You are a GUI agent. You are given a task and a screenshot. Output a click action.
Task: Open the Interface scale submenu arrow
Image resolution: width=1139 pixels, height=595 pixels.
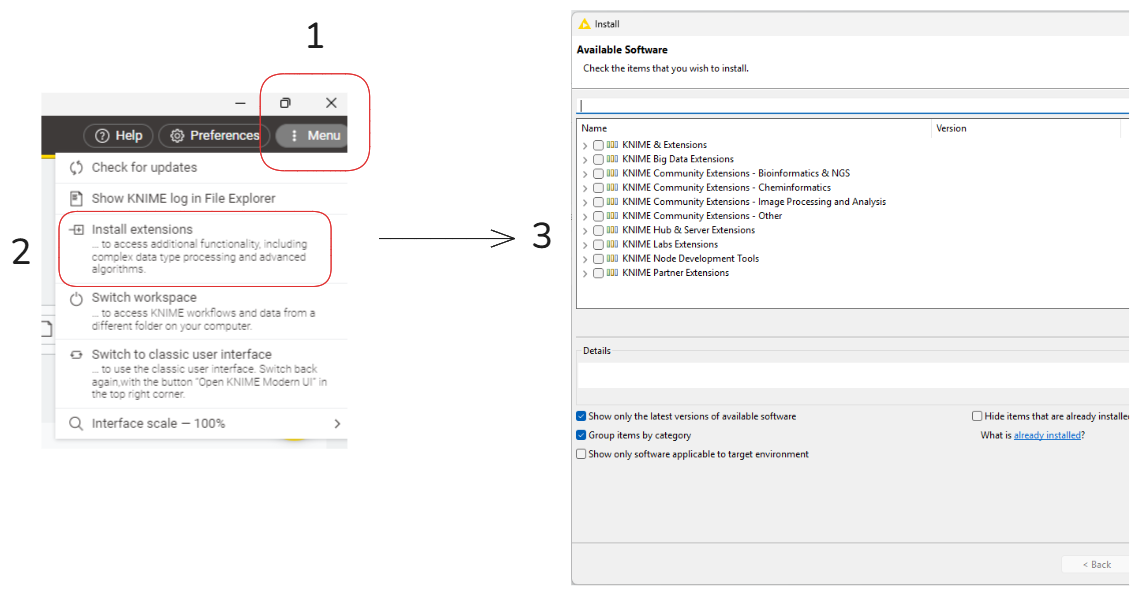coord(337,424)
